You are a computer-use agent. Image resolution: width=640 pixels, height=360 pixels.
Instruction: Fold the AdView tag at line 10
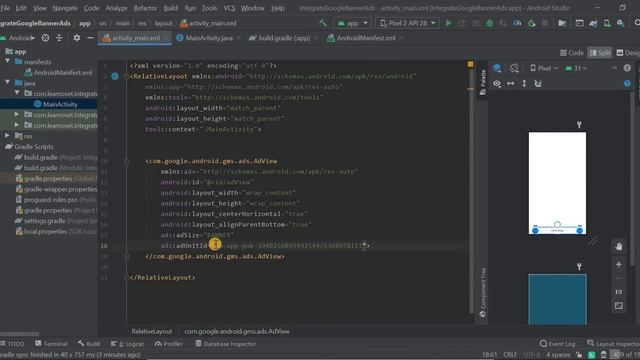pyautogui.click(x=127, y=161)
